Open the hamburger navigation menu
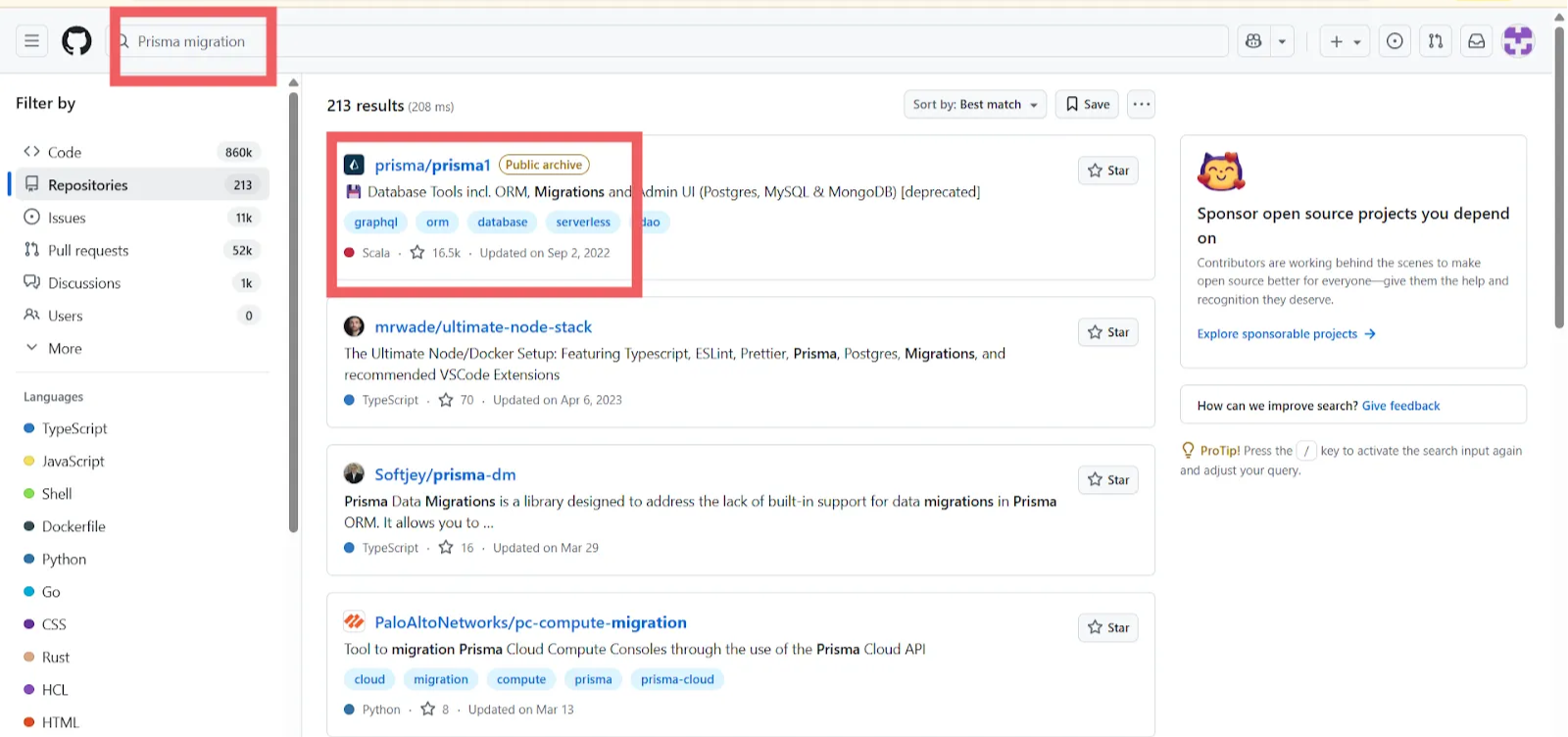 tap(32, 41)
